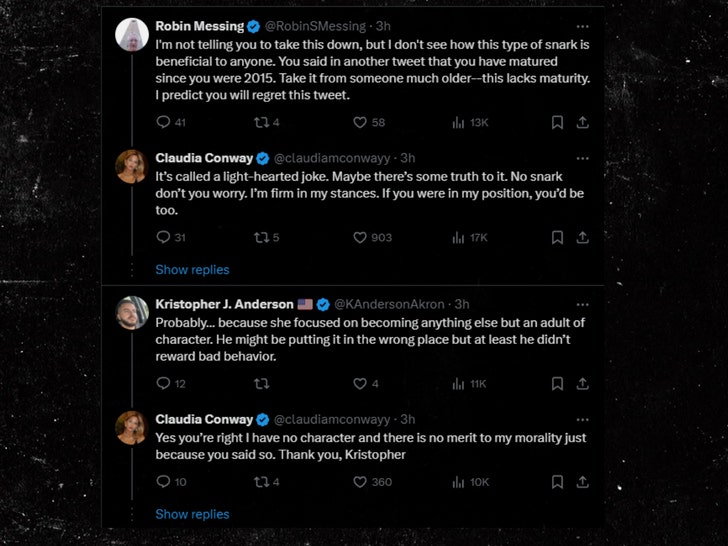Screen dimensions: 728x546
Task: Retweet Claudia's light-hearted joke reply
Action: point(261,237)
